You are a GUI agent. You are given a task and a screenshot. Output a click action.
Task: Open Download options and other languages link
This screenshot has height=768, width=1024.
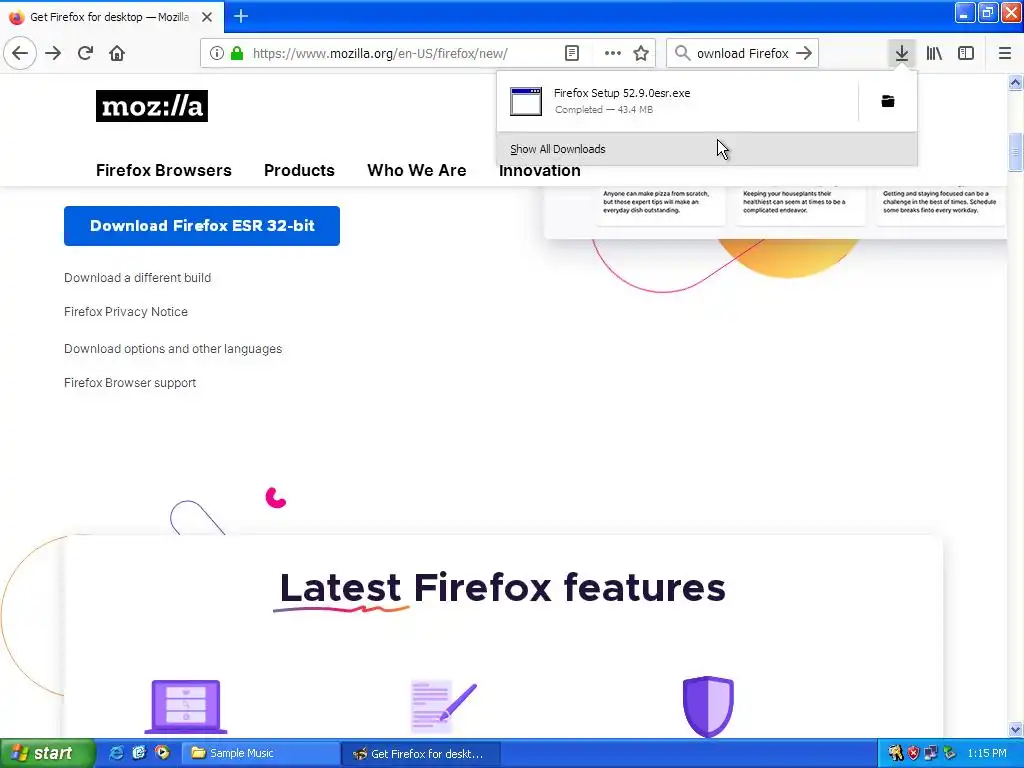pyautogui.click(x=173, y=349)
